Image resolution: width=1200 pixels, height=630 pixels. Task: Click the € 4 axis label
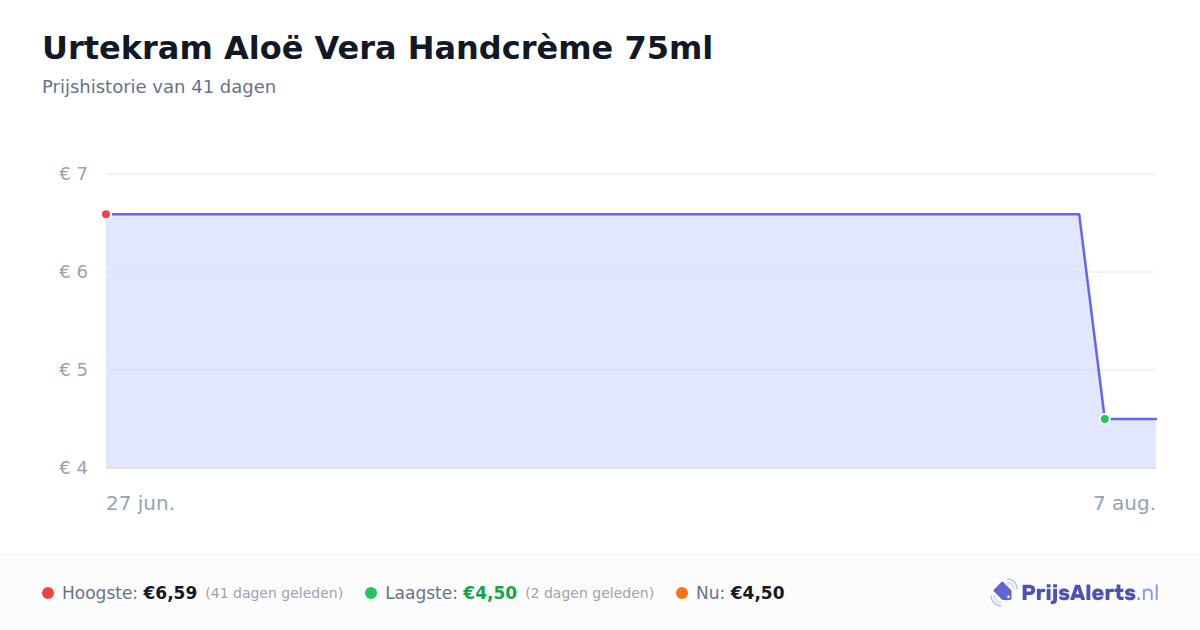pyautogui.click(x=73, y=468)
